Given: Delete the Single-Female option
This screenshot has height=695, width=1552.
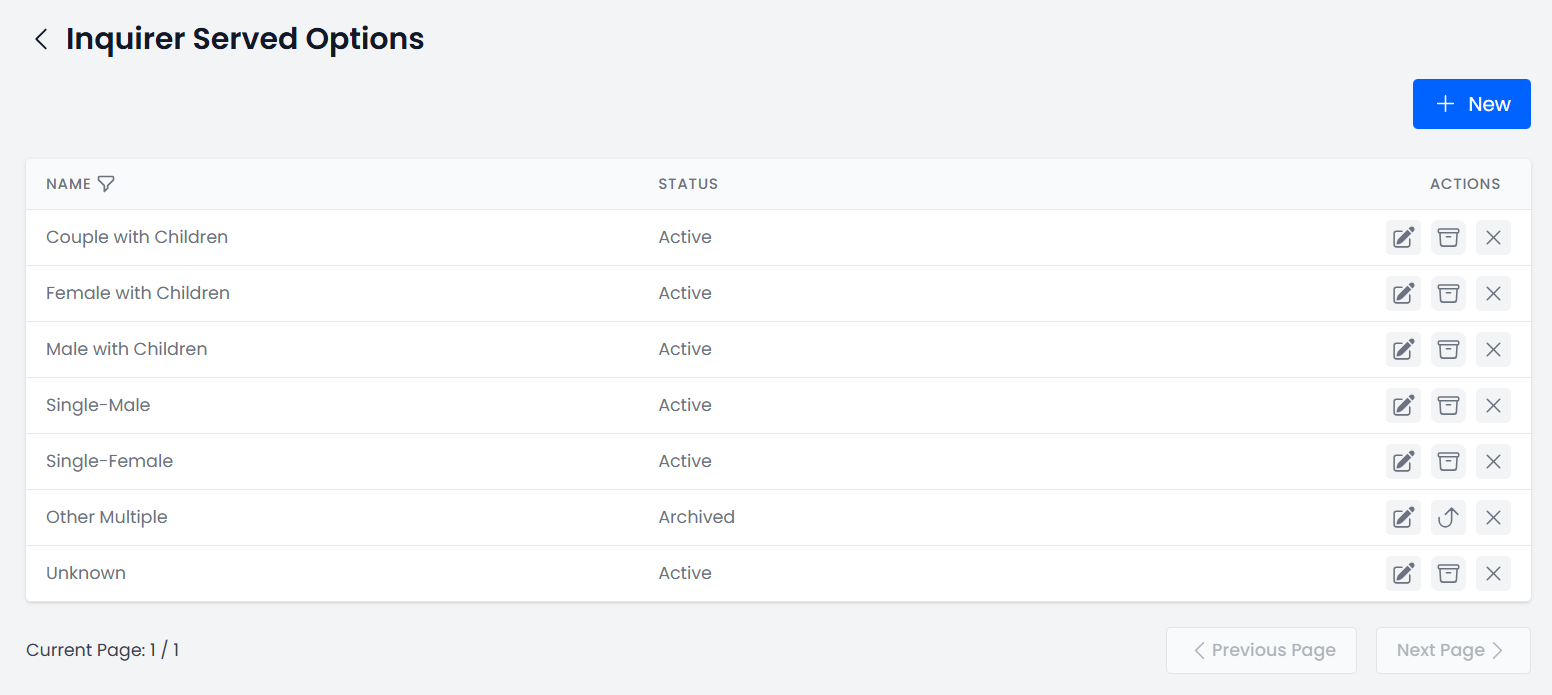Looking at the screenshot, I should (1493, 462).
